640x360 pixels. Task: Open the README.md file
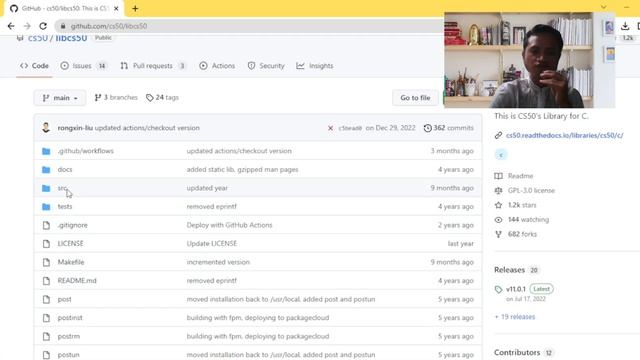click(x=77, y=281)
